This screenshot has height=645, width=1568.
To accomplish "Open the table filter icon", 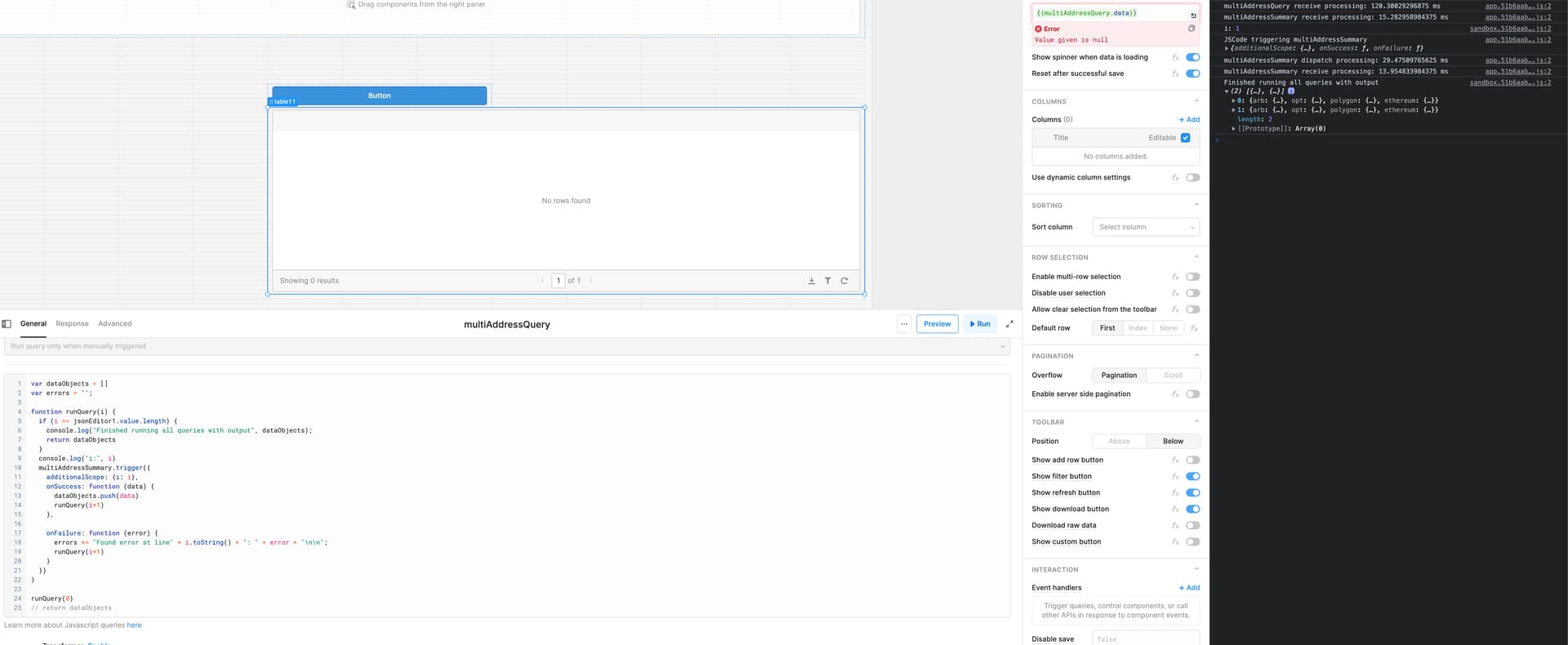I will click(827, 281).
